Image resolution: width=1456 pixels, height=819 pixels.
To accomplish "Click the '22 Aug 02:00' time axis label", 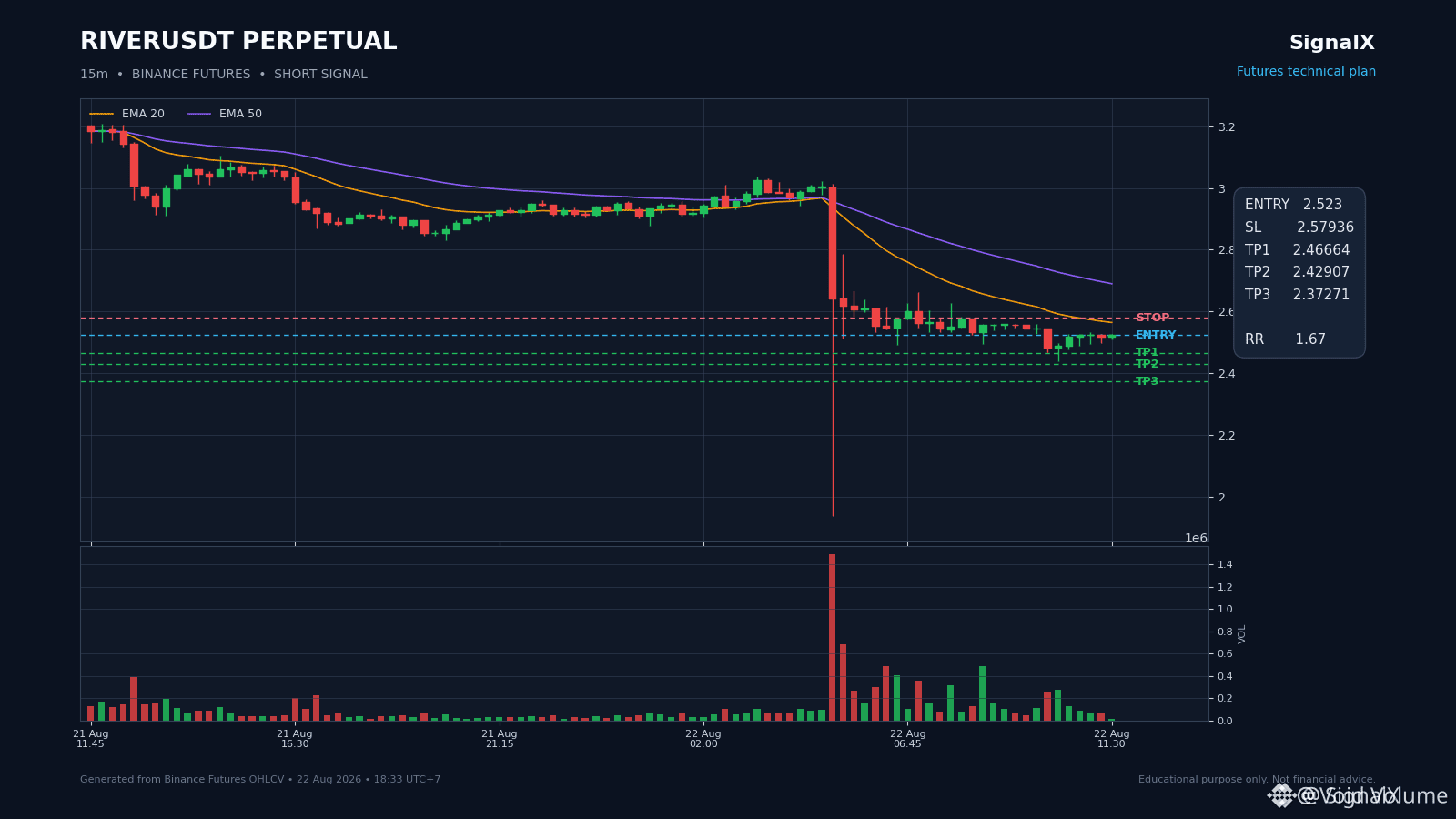I will tap(703, 739).
